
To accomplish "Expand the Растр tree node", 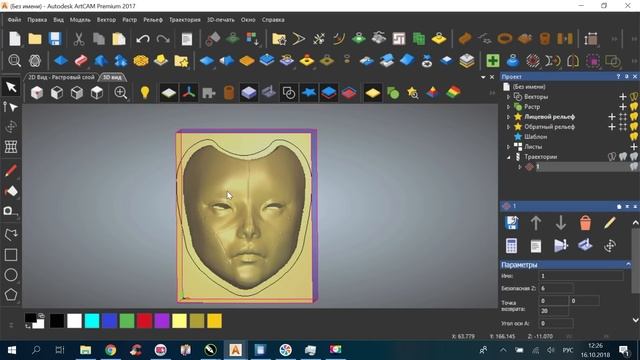I will coord(509,107).
